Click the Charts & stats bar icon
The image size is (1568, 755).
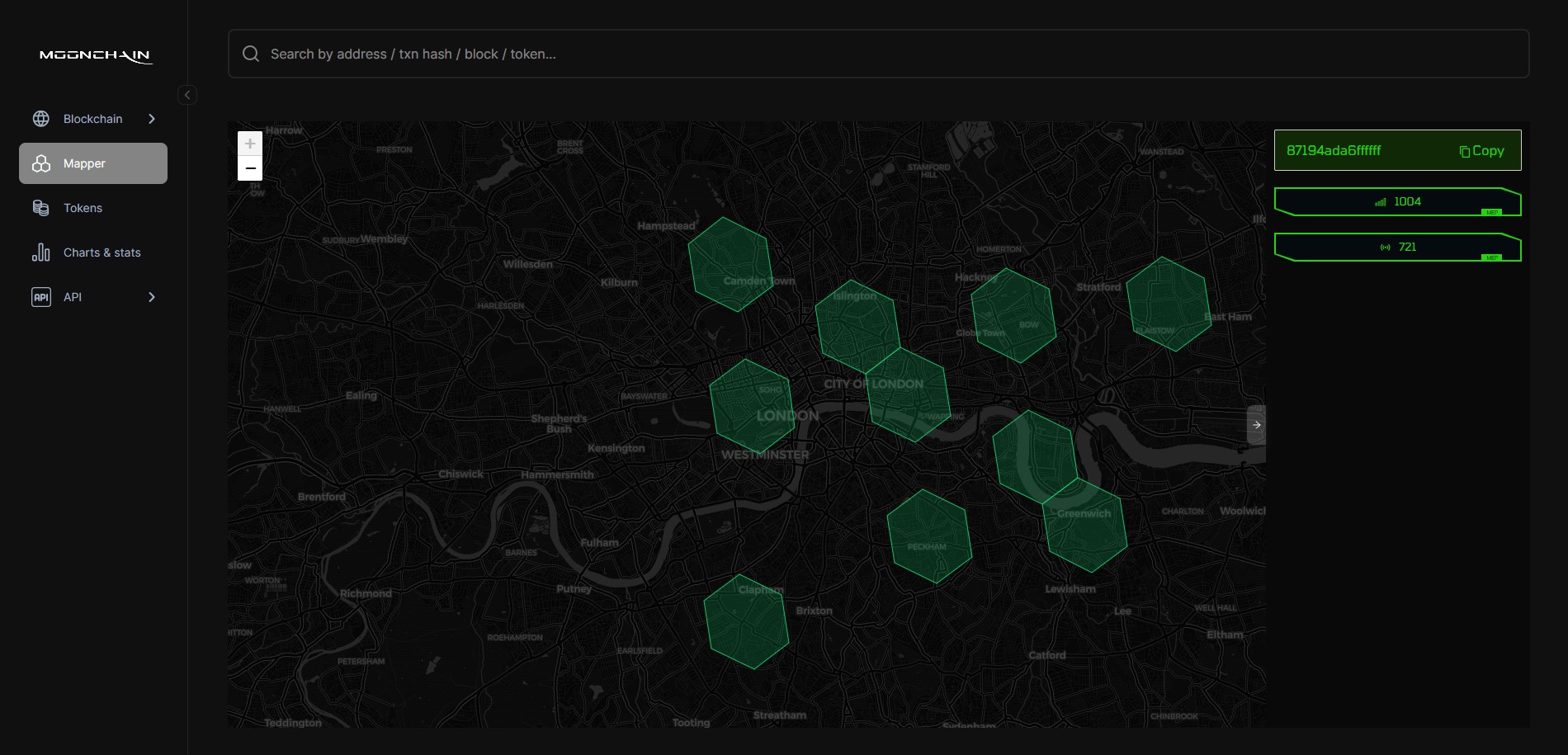click(41, 252)
